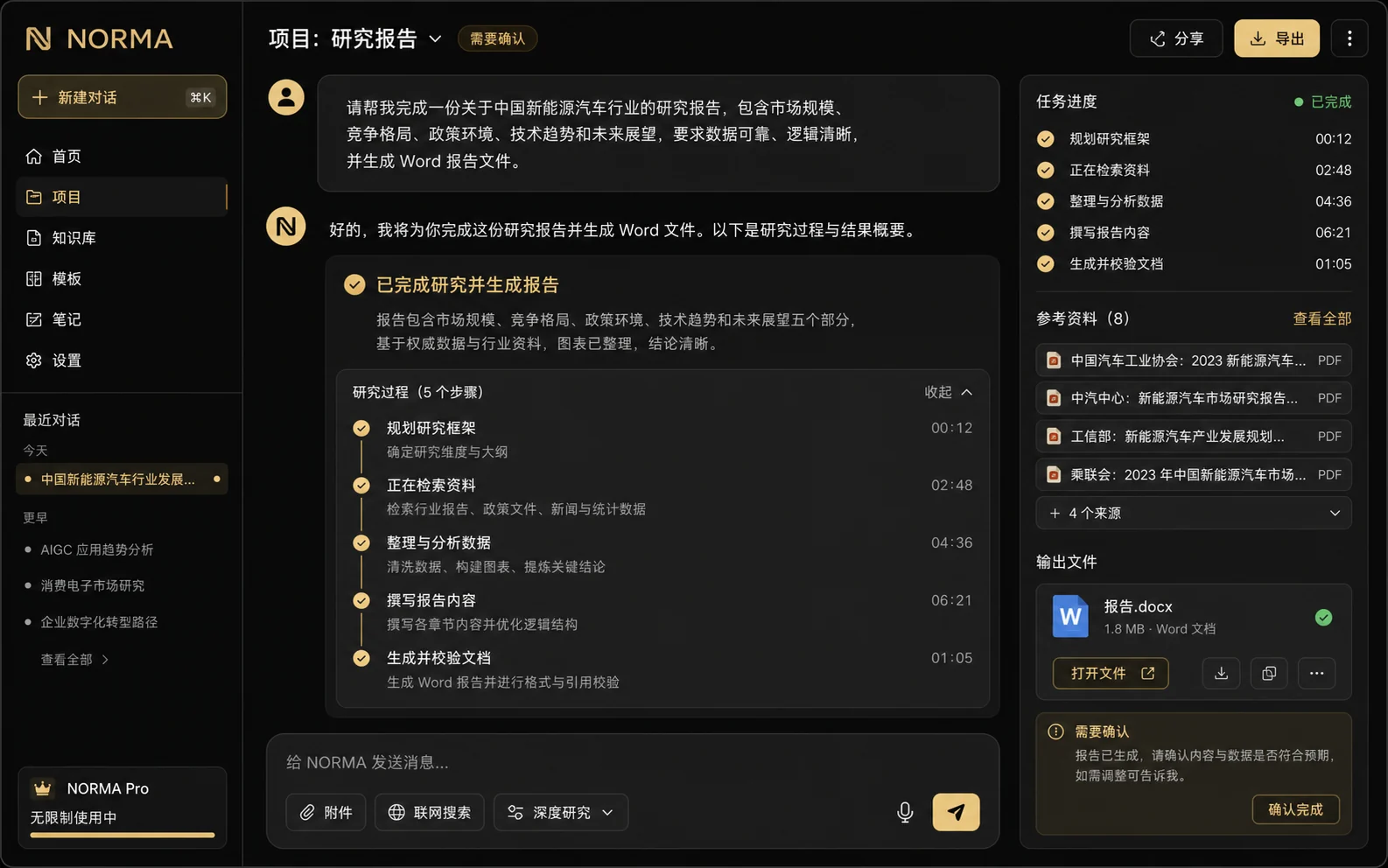Open the 消费电子市场研究 conversation

(92, 585)
